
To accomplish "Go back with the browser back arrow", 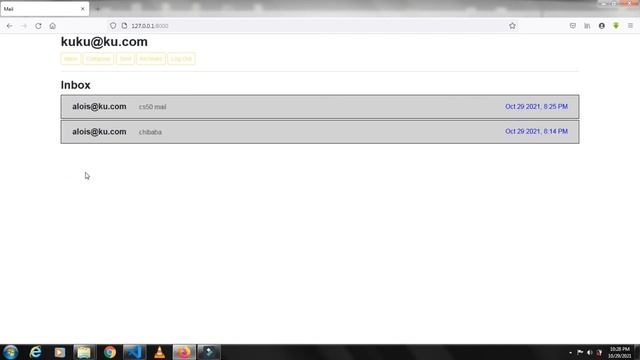I will 9,26.
